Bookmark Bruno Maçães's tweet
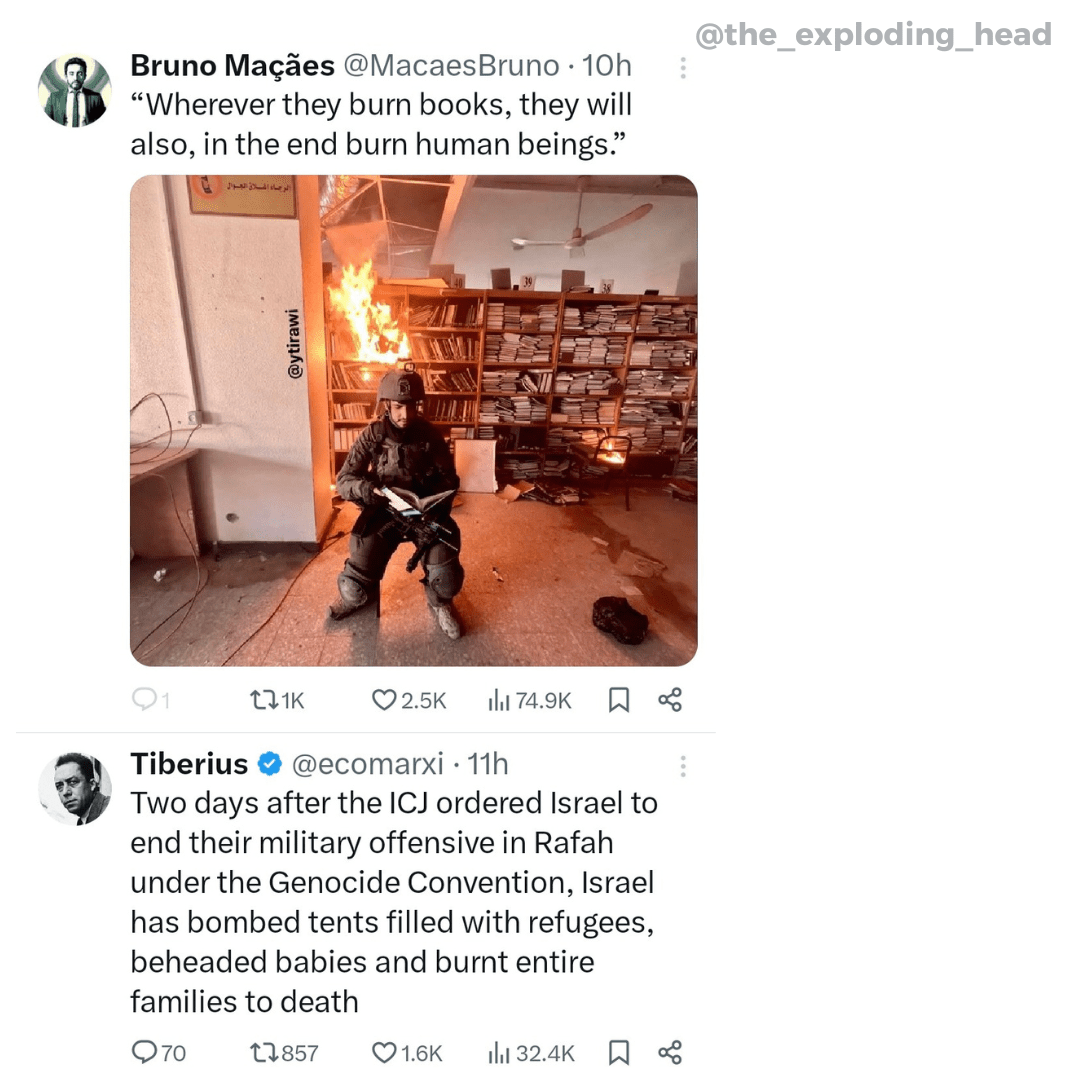This screenshot has width=1080, height=1080. (619, 701)
